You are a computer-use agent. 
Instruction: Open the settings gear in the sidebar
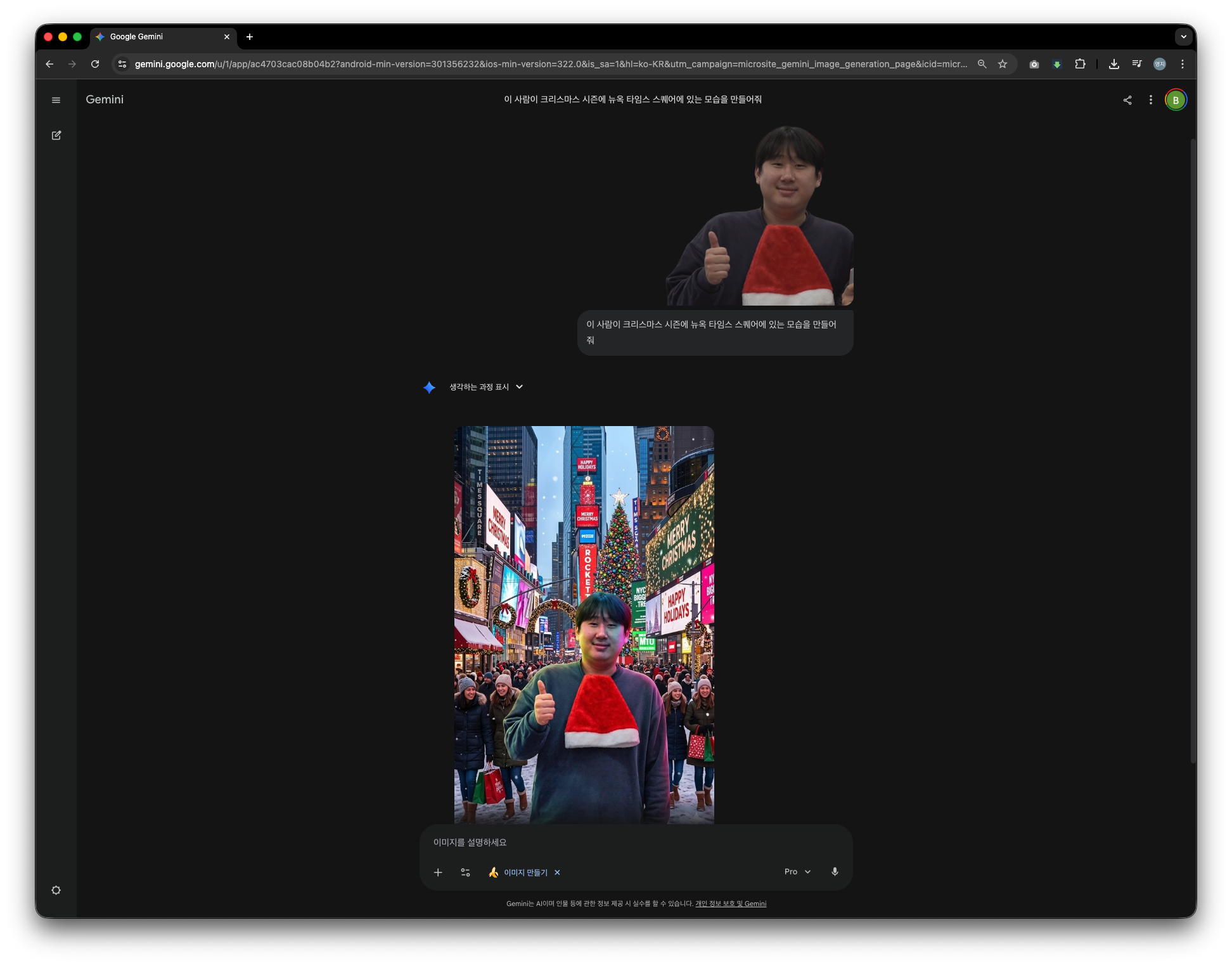tap(56, 890)
